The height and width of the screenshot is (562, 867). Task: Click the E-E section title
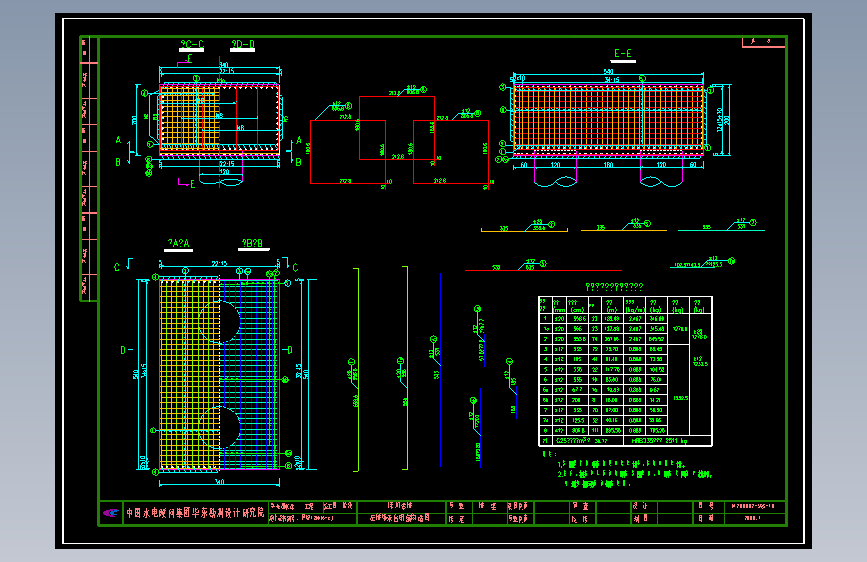[623, 54]
